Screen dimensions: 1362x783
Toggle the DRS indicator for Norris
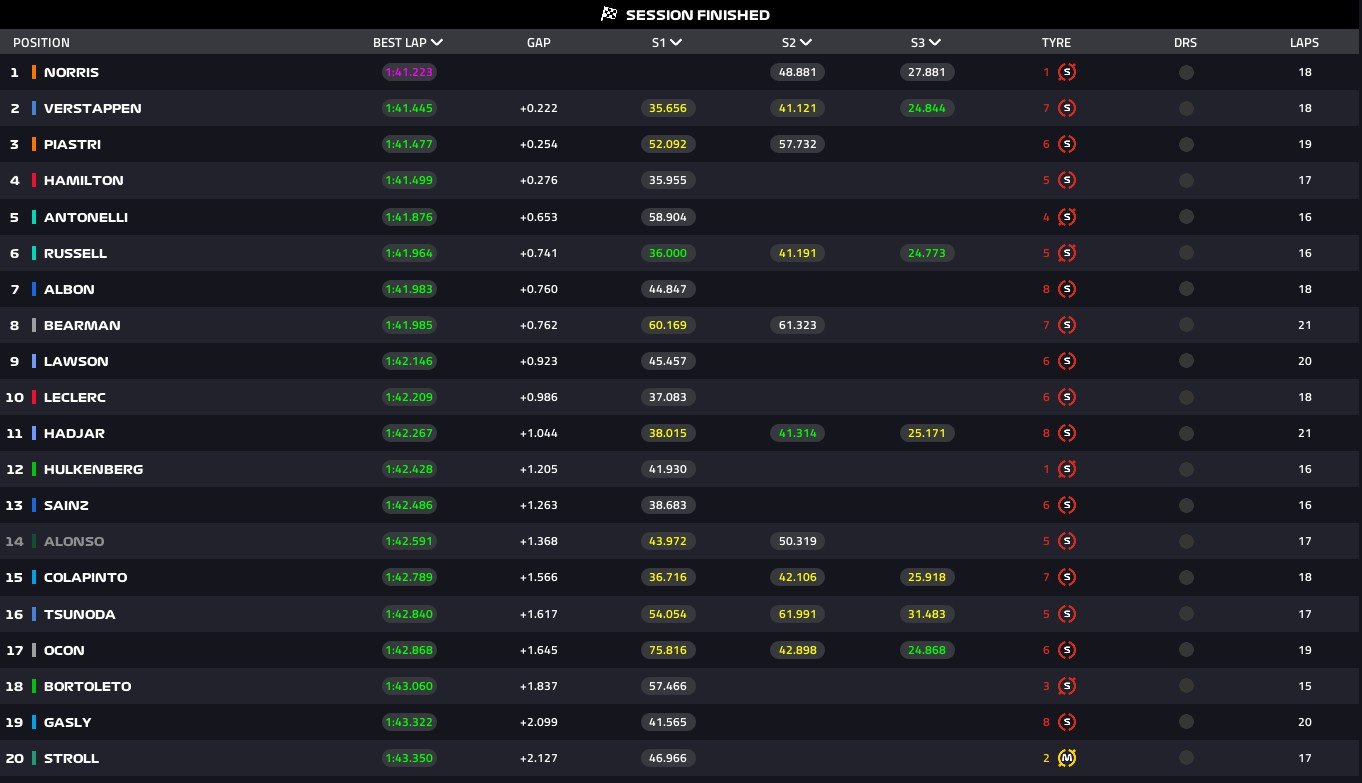coord(1185,72)
